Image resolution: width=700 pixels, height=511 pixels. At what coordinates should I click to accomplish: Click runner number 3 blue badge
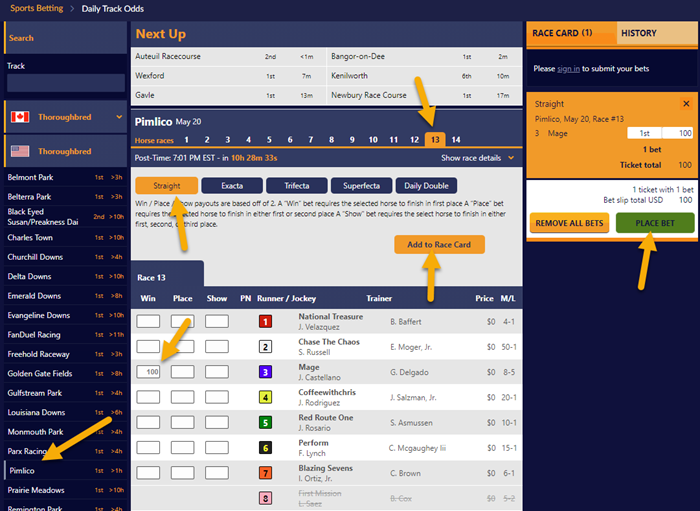[265, 372]
